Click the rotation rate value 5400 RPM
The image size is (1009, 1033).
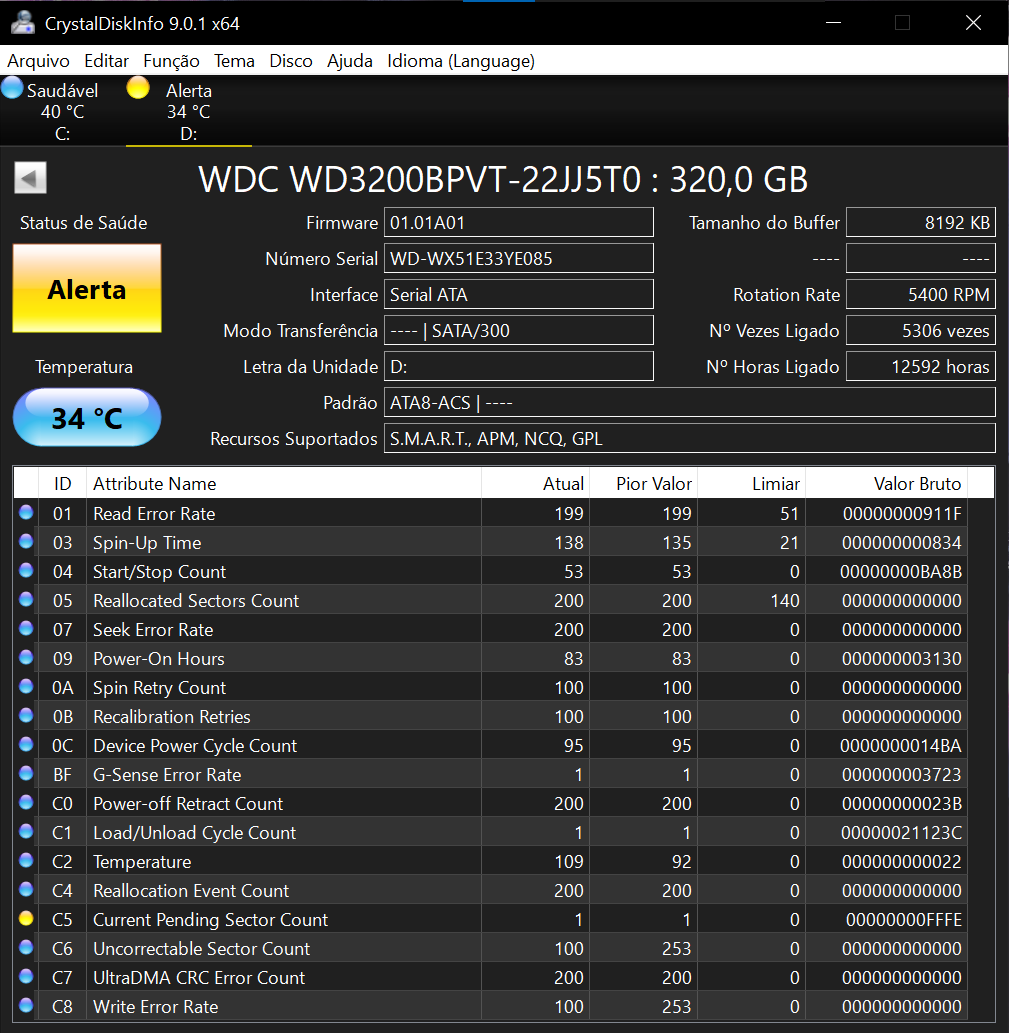(921, 294)
